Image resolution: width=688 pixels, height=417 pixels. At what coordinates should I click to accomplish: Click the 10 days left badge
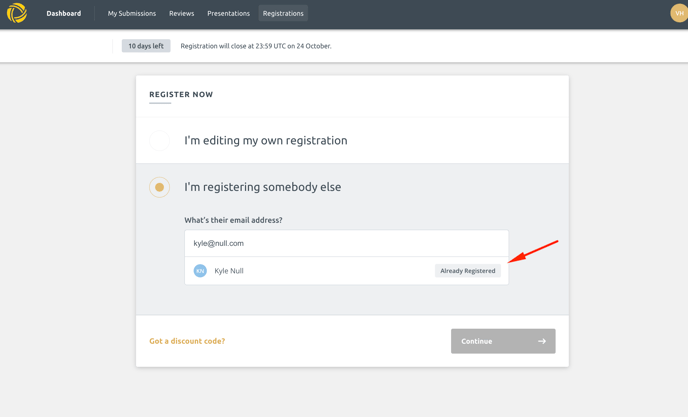click(146, 46)
